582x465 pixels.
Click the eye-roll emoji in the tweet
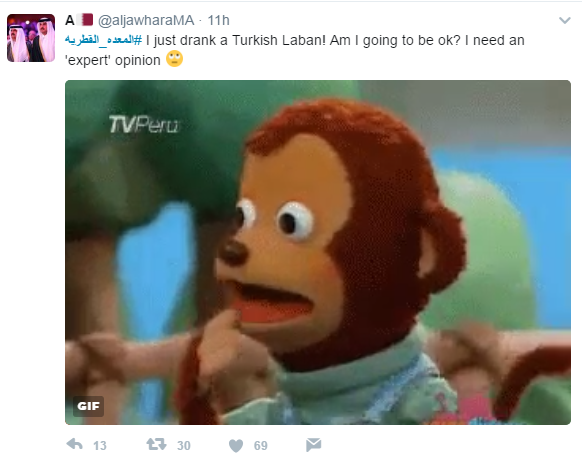point(174,59)
